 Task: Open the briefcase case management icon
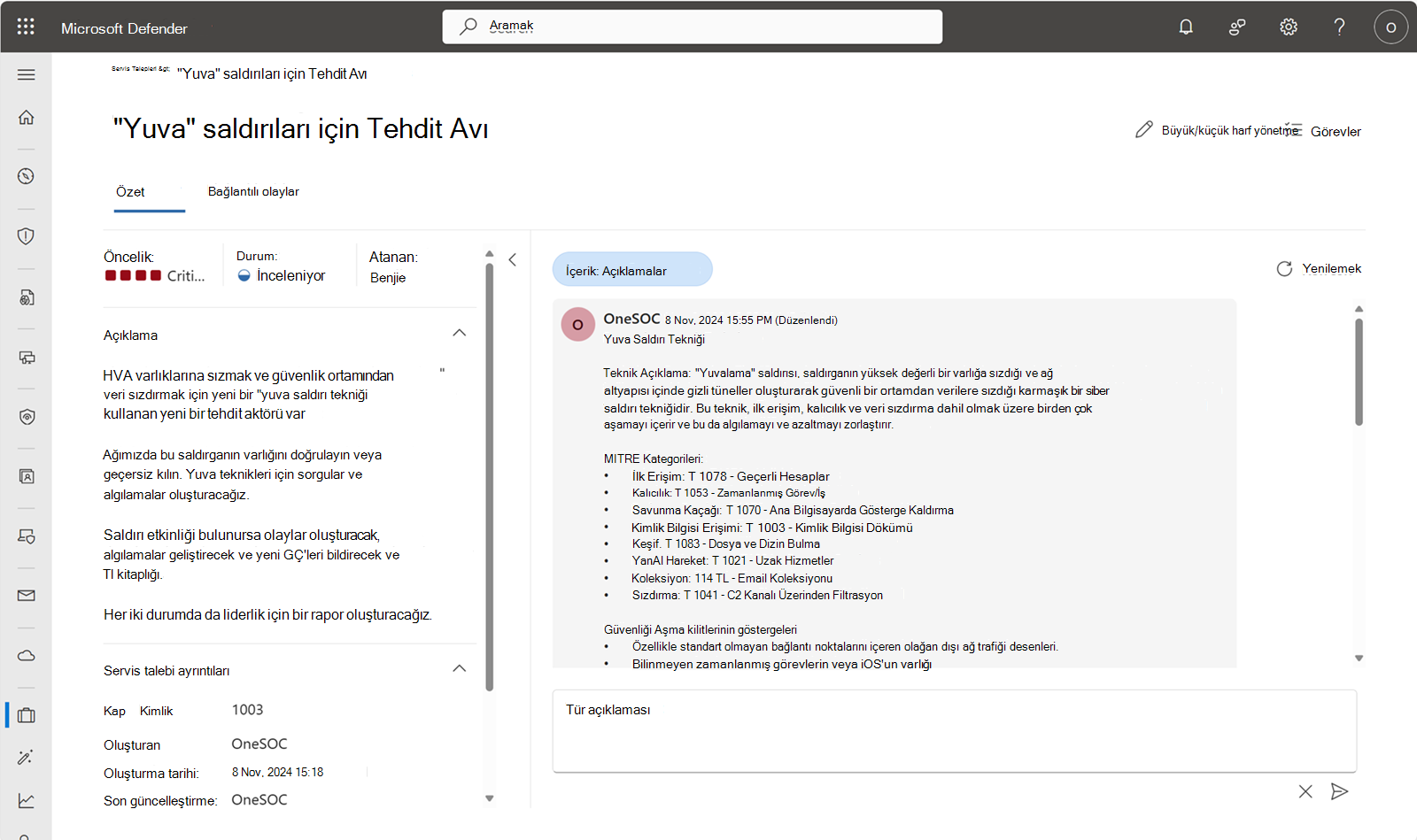point(27,714)
